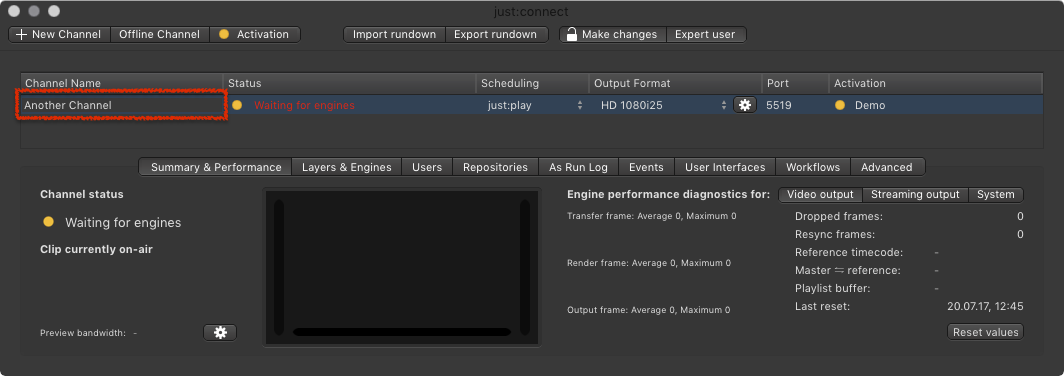Click the yellow status dot in channel row
The image size is (1064, 376).
coord(237,105)
